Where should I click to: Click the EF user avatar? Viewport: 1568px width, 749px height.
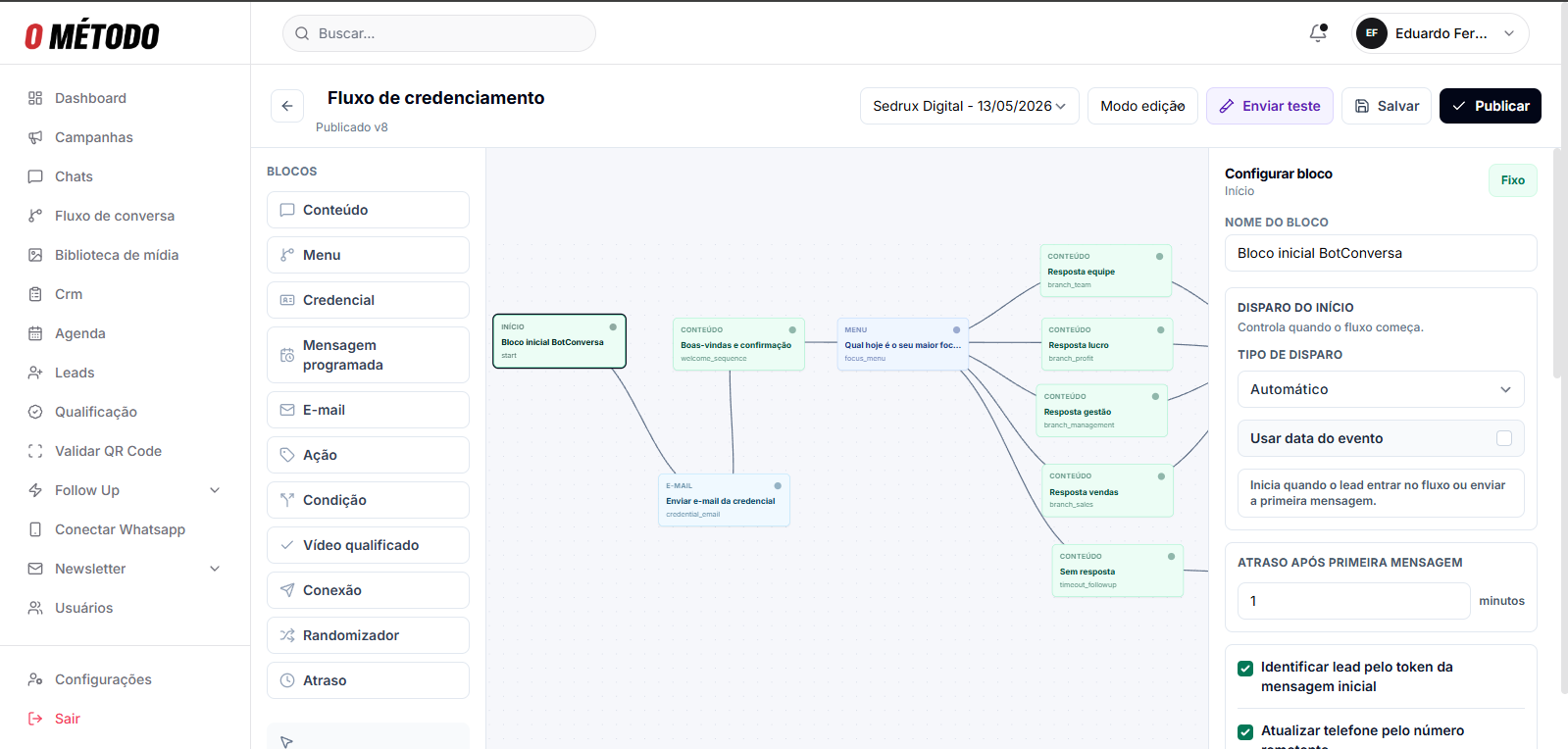(x=1372, y=33)
